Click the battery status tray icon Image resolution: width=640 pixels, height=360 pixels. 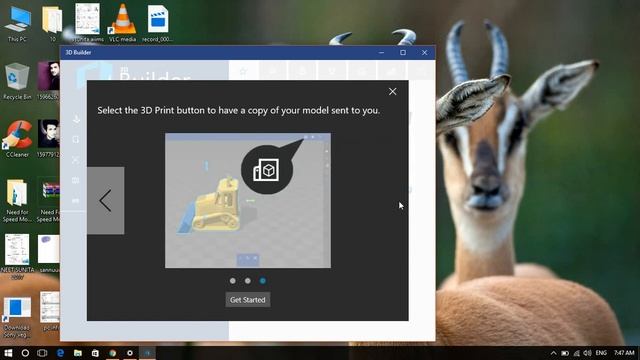click(x=565, y=353)
